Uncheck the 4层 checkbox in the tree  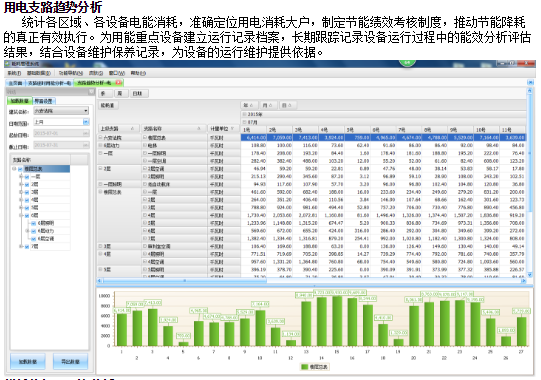pos(27,200)
